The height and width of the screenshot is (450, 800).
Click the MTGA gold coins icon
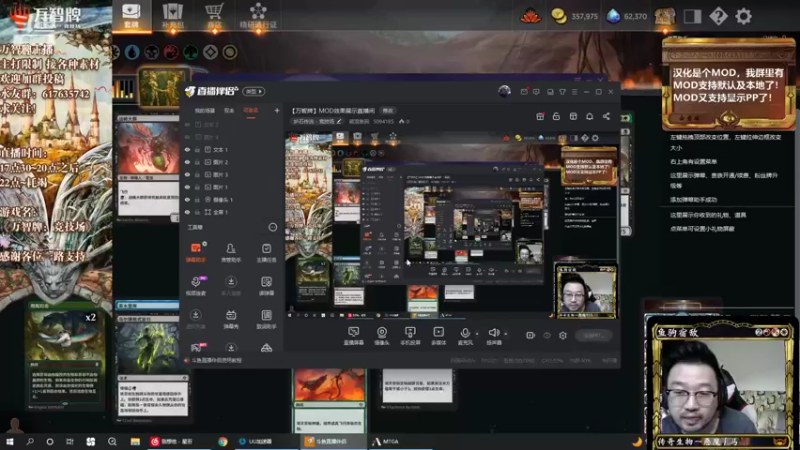pyautogui.click(x=559, y=16)
